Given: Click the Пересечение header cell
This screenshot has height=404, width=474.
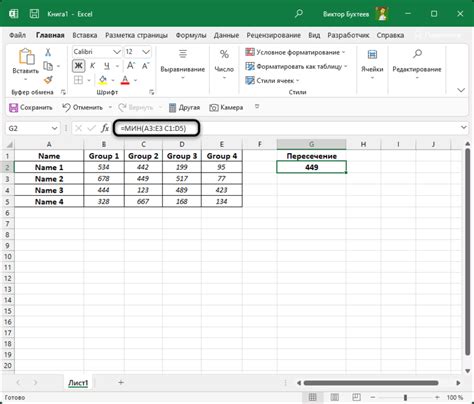Looking at the screenshot, I should tap(311, 156).
